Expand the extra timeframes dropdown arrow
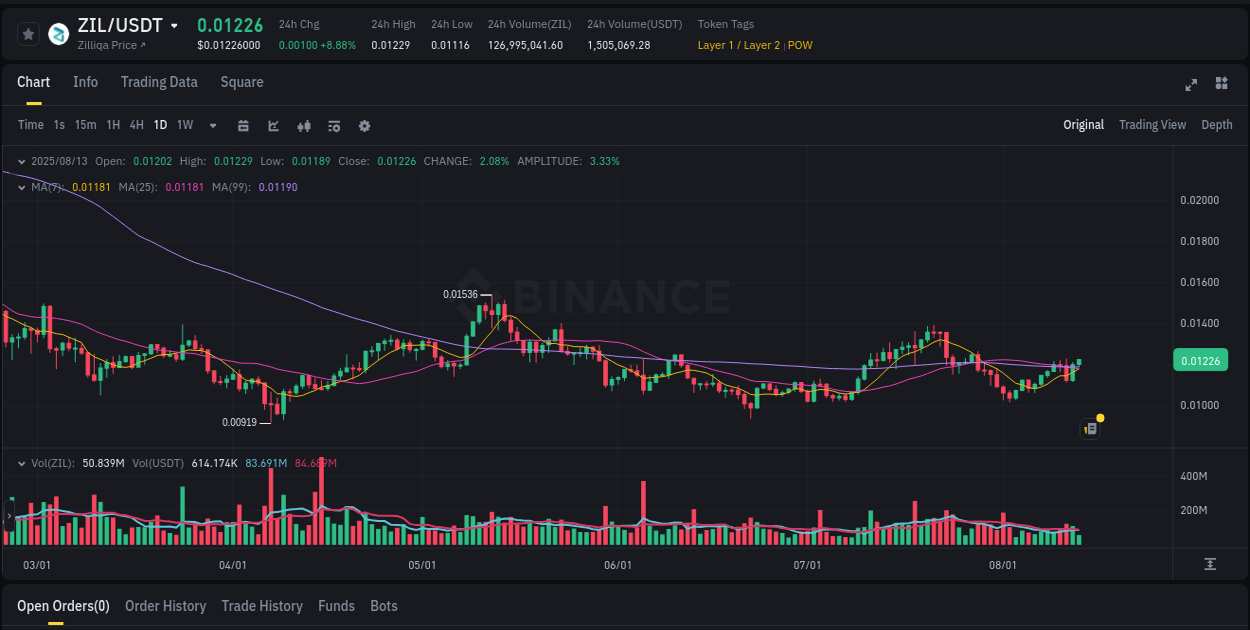1250x630 pixels. 212,125
